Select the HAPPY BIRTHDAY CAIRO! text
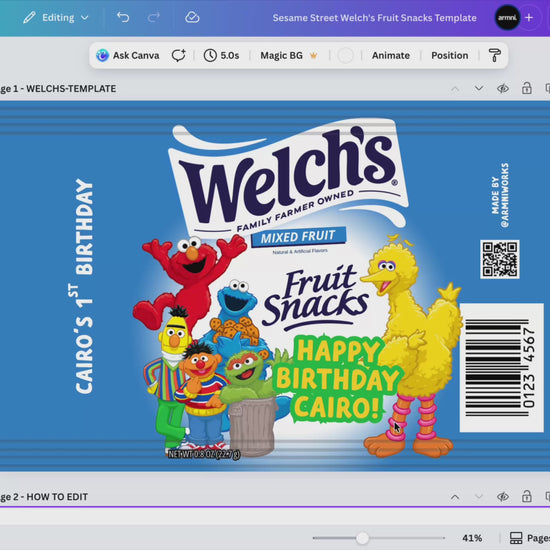This screenshot has width=550, height=550. point(337,379)
